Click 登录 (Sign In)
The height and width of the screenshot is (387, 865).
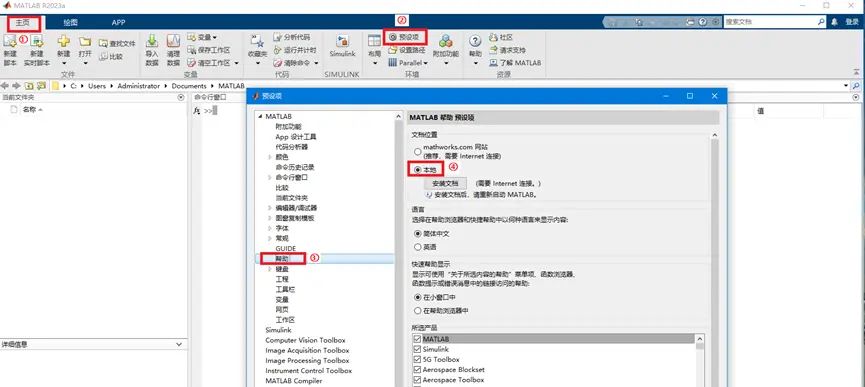[852, 22]
